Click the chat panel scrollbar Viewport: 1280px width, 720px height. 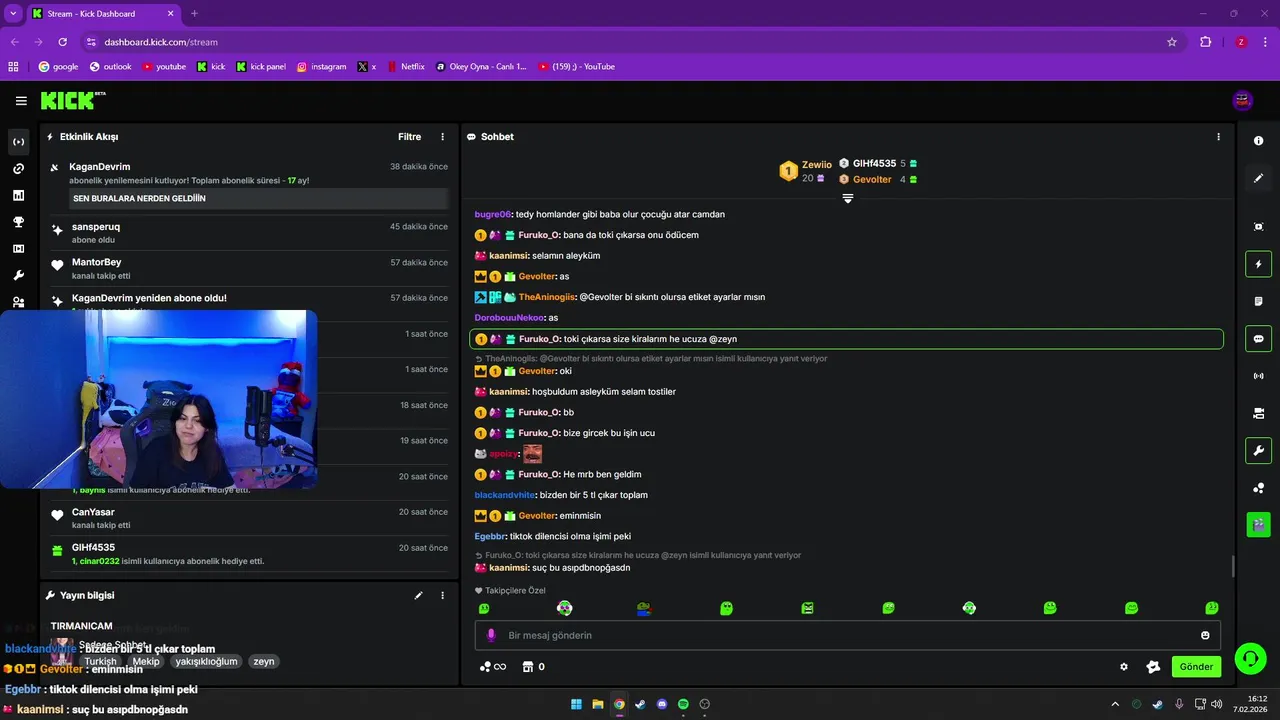(x=1232, y=566)
